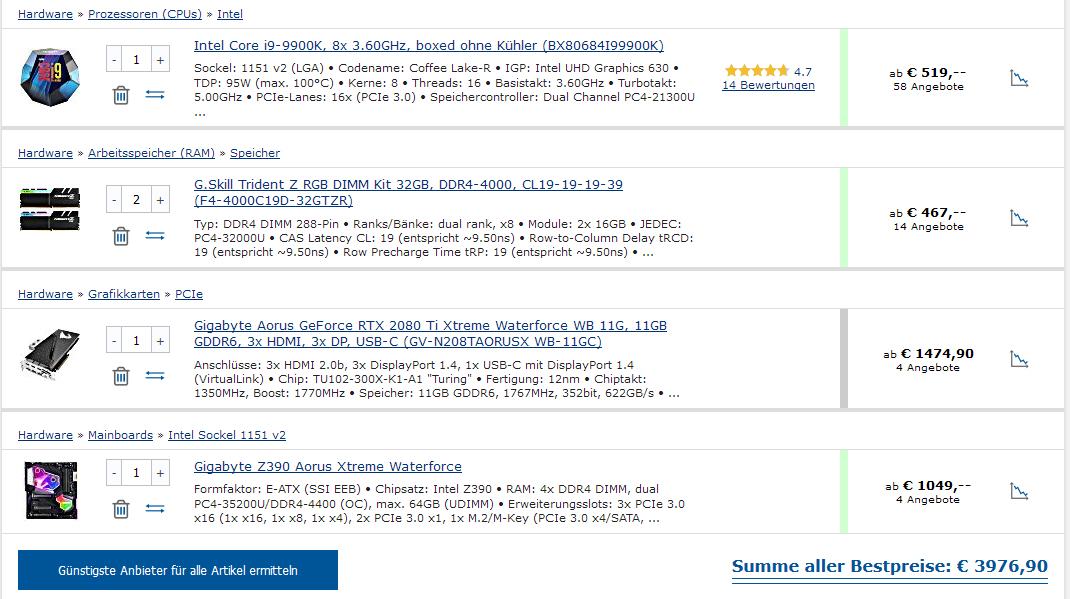
Task: Go to Grafikkarten breadcrumb
Action: coord(124,294)
